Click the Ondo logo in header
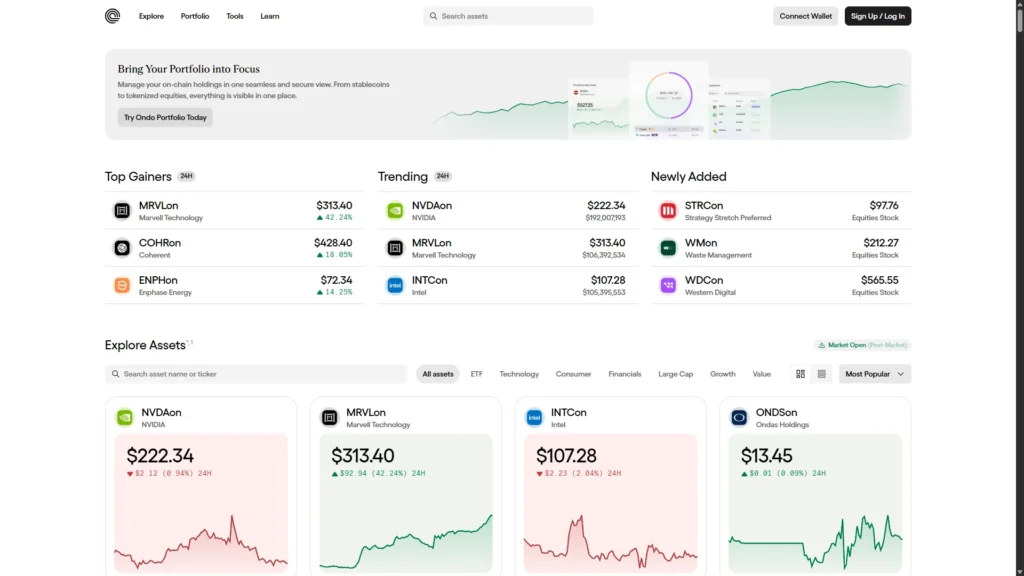Screen dimensions: 1024x576 112,16
